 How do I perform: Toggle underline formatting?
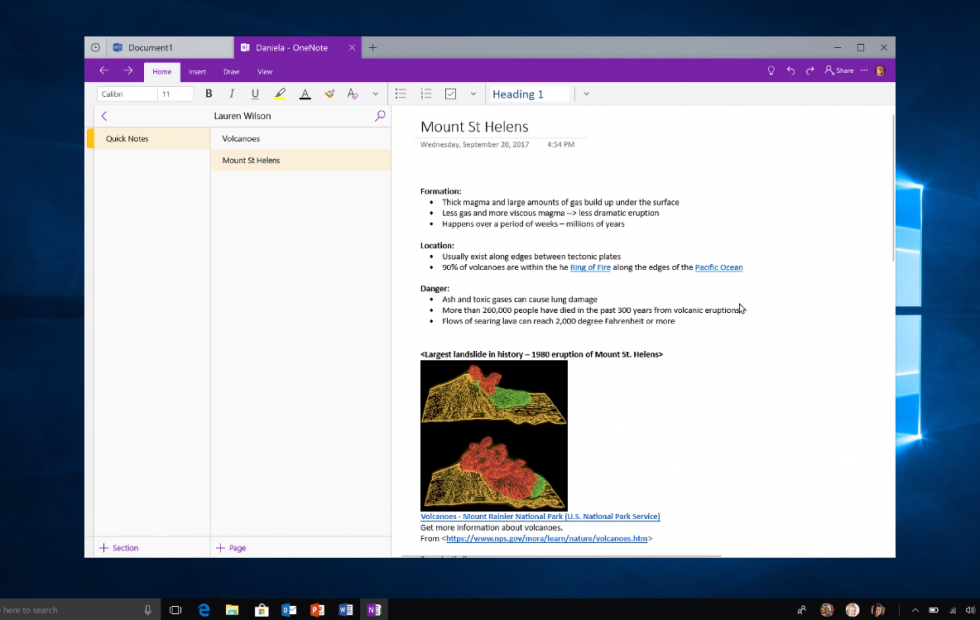(255, 94)
